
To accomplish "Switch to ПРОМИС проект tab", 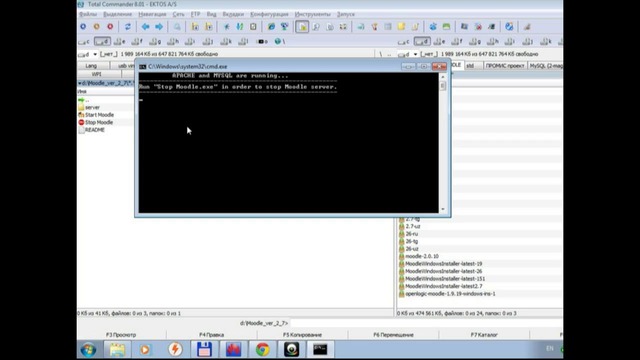I will (505, 66).
